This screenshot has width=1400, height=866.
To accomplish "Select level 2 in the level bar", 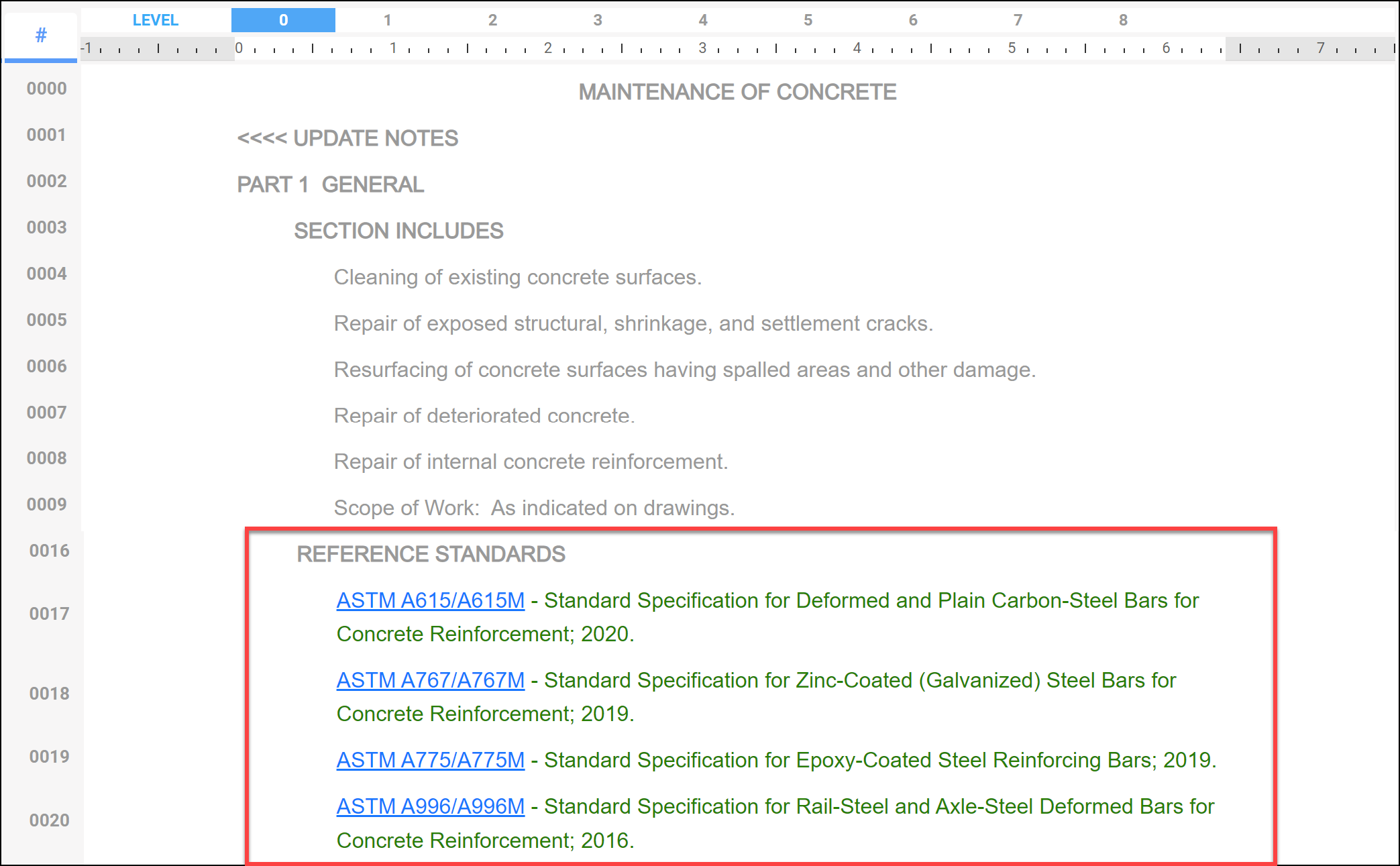I will [x=492, y=20].
